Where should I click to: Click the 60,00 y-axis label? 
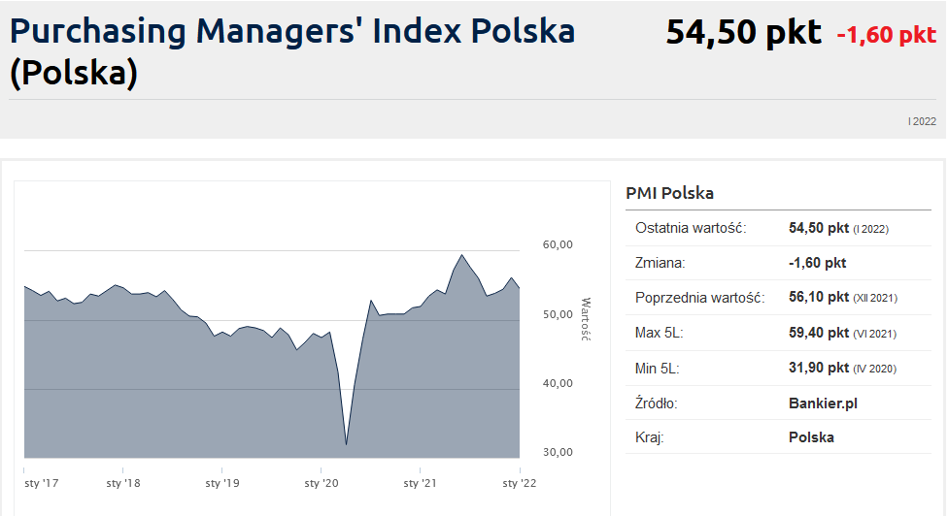[x=556, y=245]
